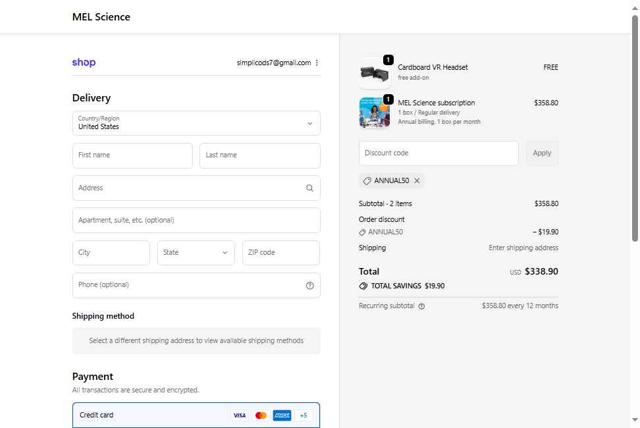Viewport: 640px width, 428px height.
Task: Click the American Express card icon
Action: (282, 415)
